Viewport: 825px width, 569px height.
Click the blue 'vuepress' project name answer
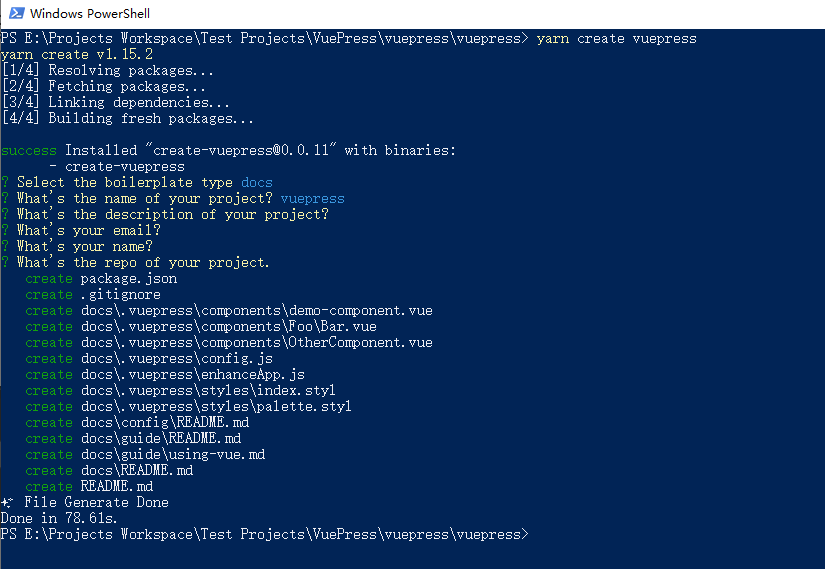click(313, 199)
